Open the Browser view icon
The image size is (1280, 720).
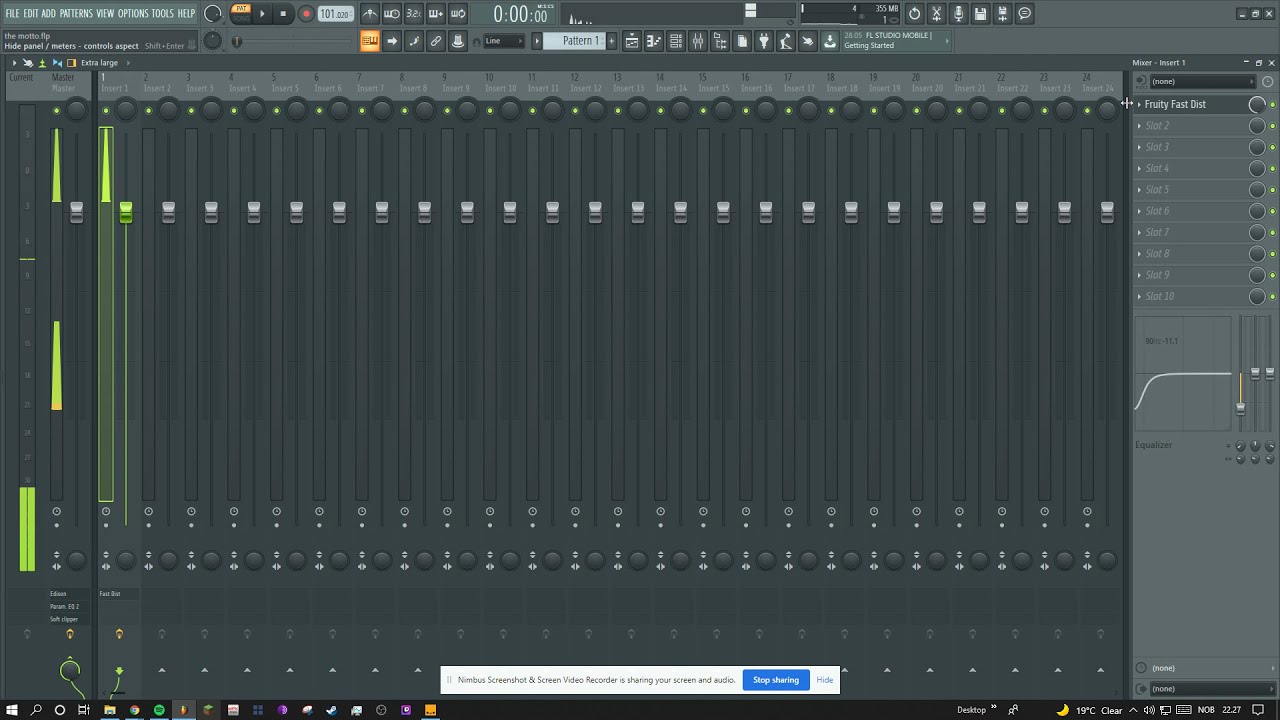[x=720, y=41]
